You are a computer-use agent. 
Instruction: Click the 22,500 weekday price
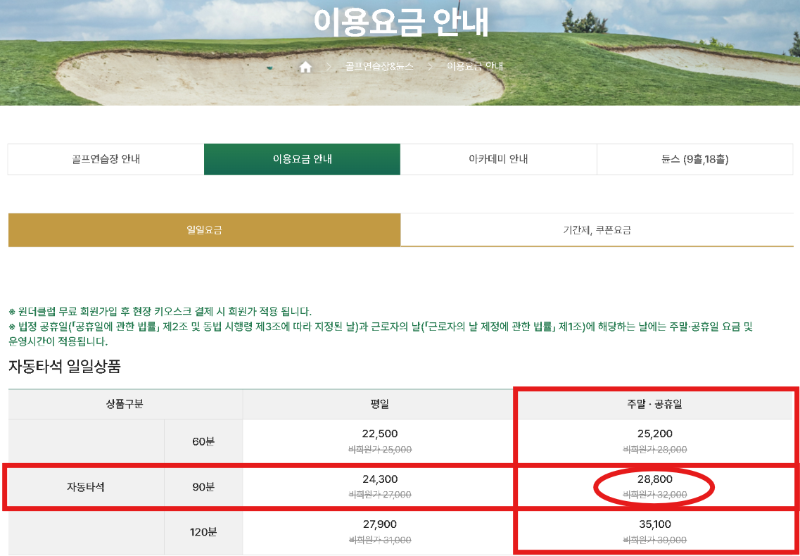coord(380,434)
